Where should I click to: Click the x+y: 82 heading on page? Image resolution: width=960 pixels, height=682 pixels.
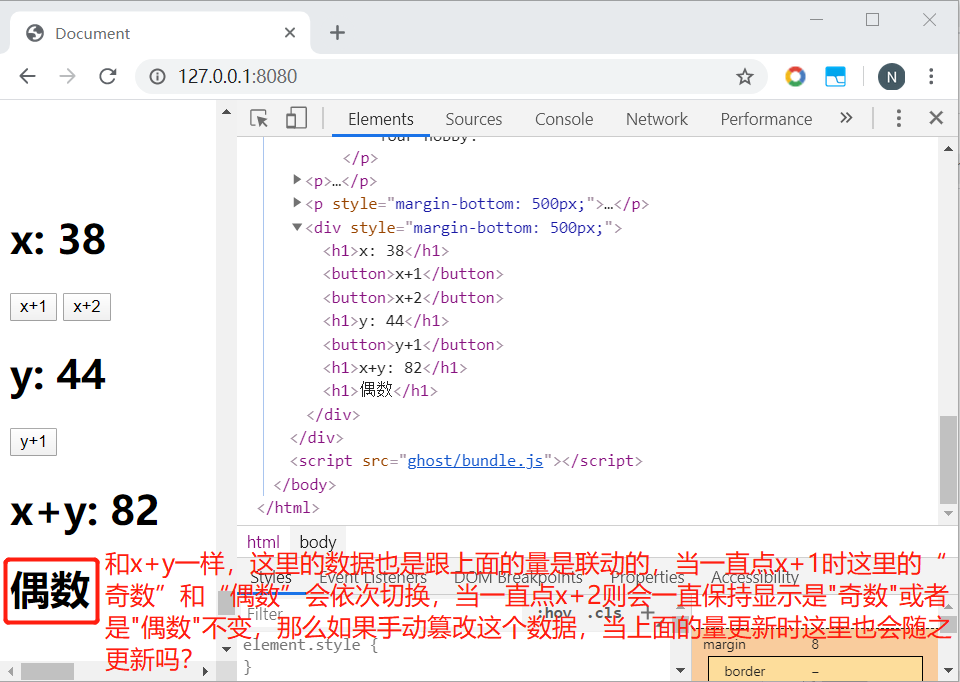(84, 511)
